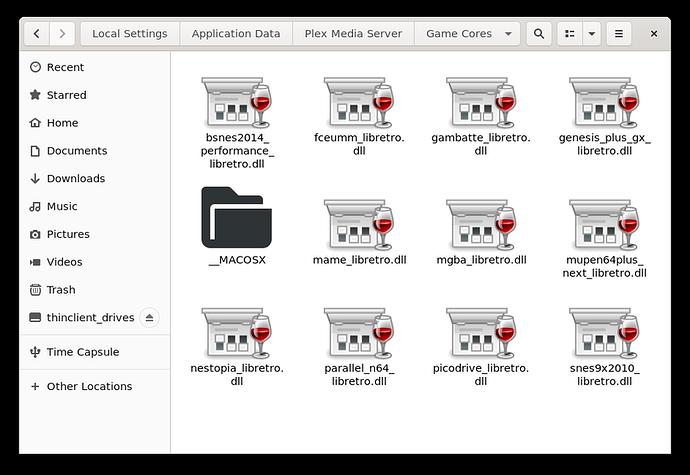Go forward with the right arrow button
This screenshot has width=690, height=475.
62,34
